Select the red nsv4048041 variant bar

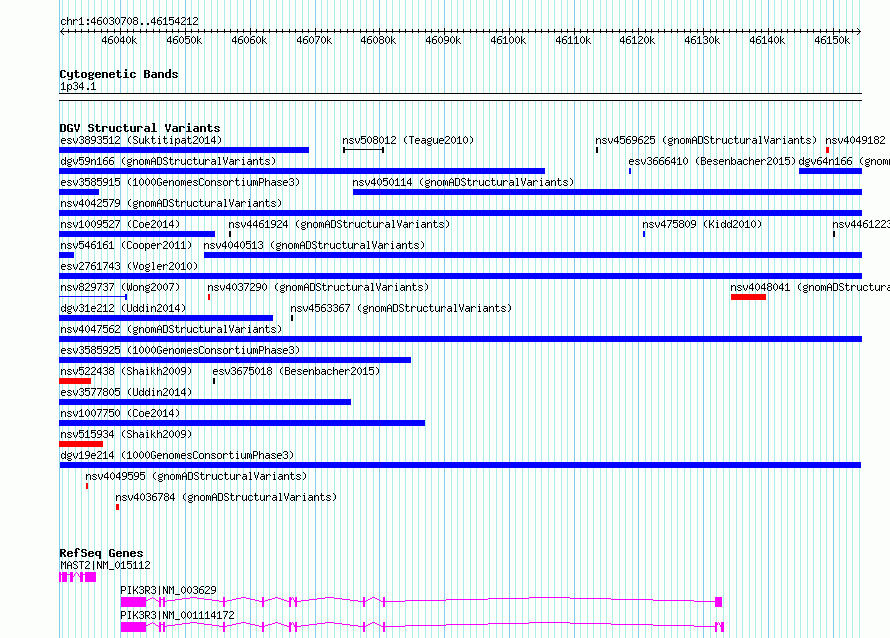pos(748,297)
